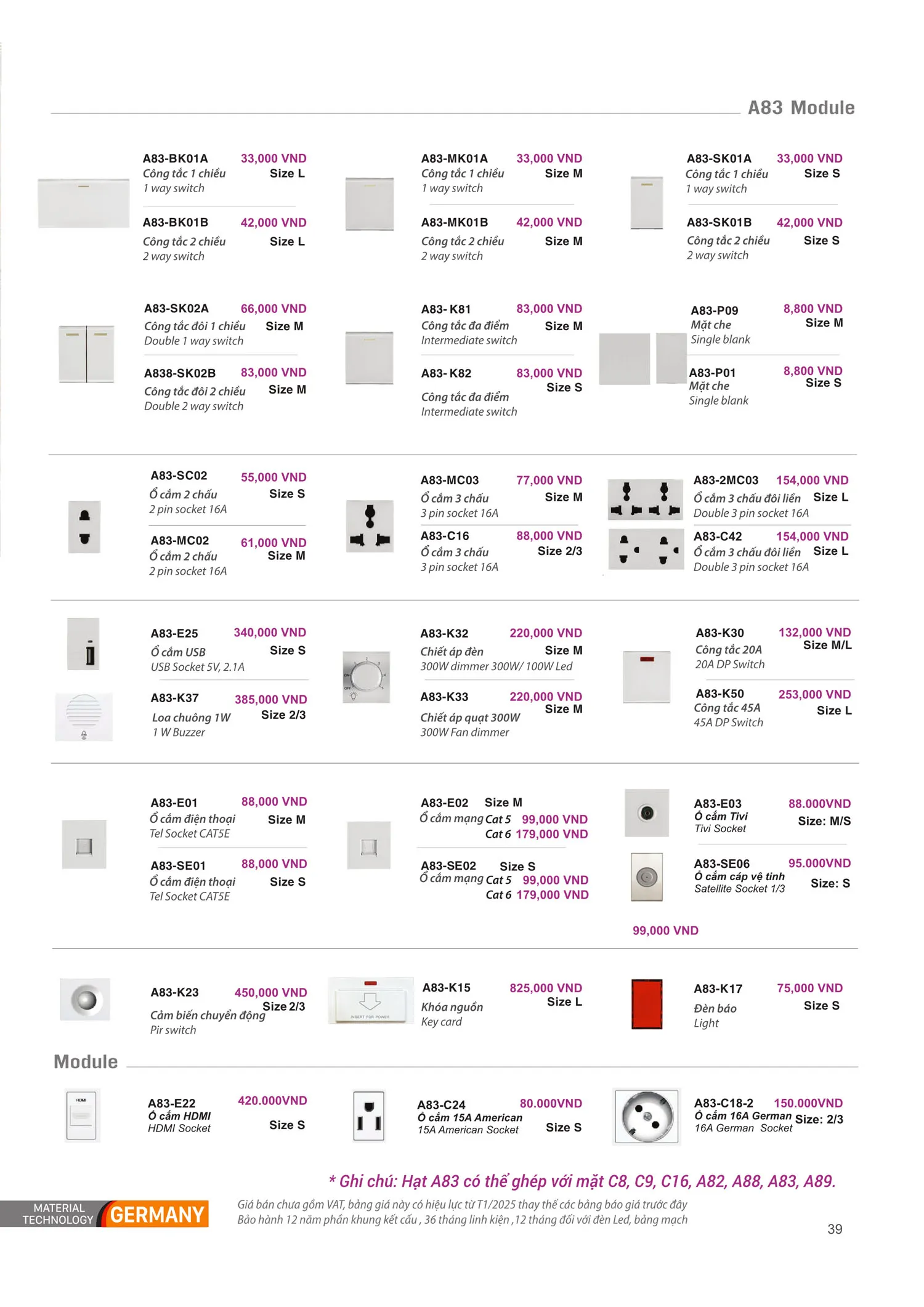Click the key card power switch image
The width and height of the screenshot is (924, 1307).
tap(371, 1000)
